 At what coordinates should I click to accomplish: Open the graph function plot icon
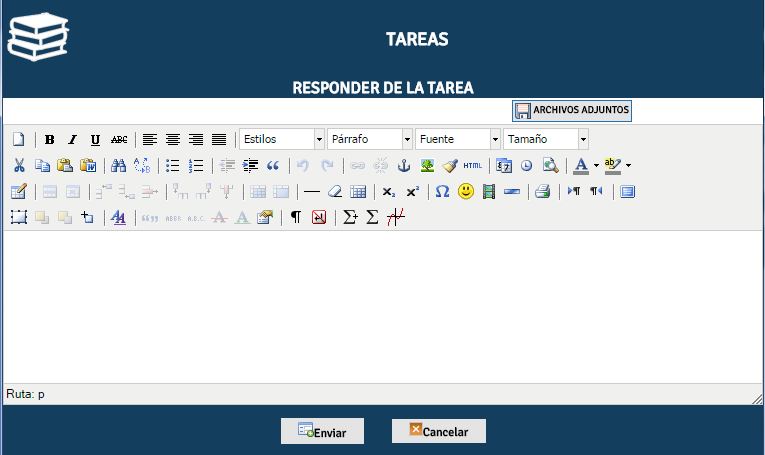point(396,217)
